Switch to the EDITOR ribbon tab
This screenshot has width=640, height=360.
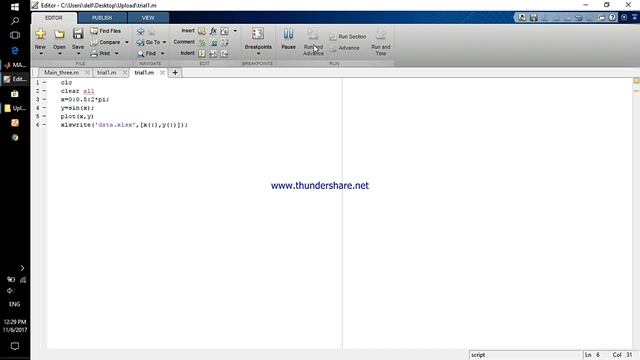pyautogui.click(x=54, y=18)
